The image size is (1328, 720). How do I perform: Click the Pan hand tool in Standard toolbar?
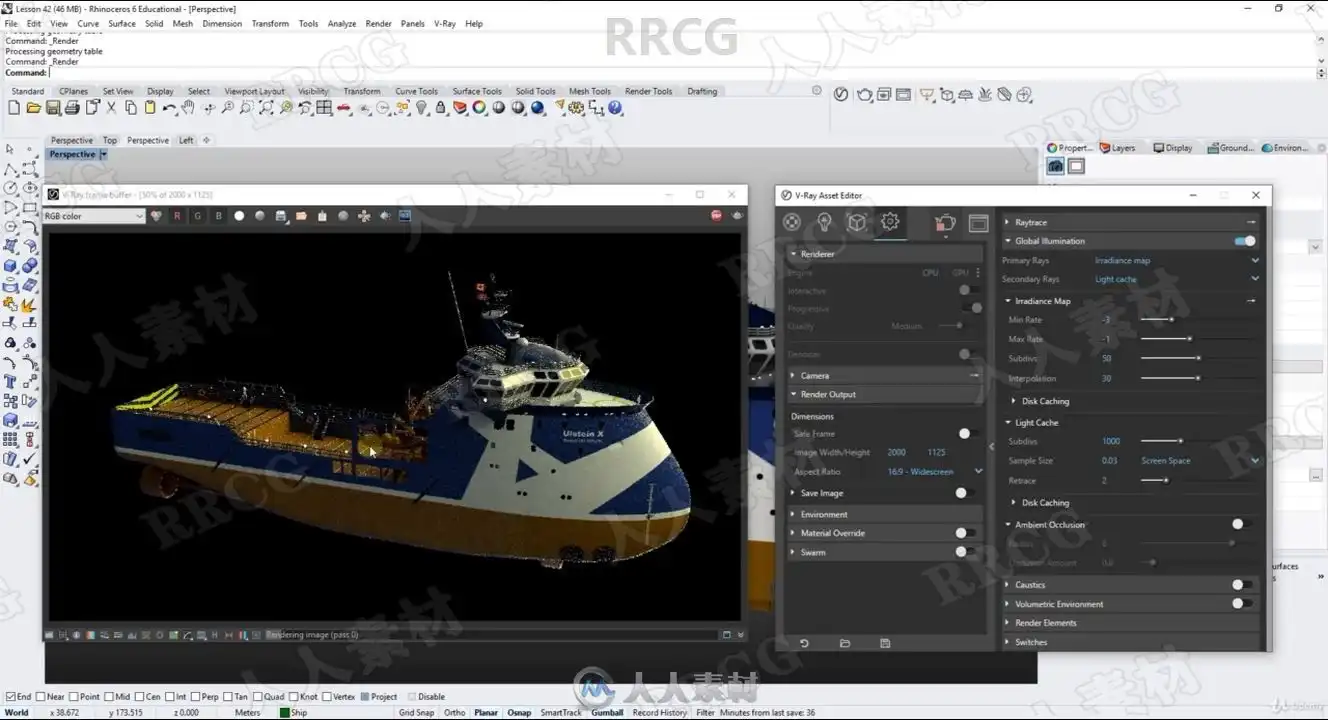188,108
